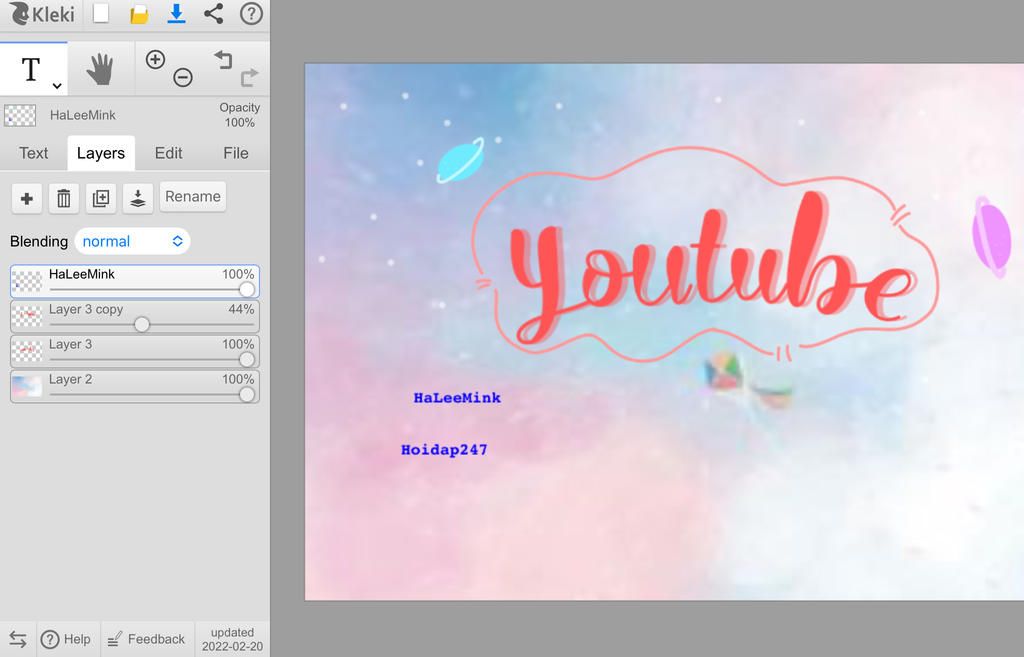Add a new layer
1024x657 pixels.
pos(27,198)
